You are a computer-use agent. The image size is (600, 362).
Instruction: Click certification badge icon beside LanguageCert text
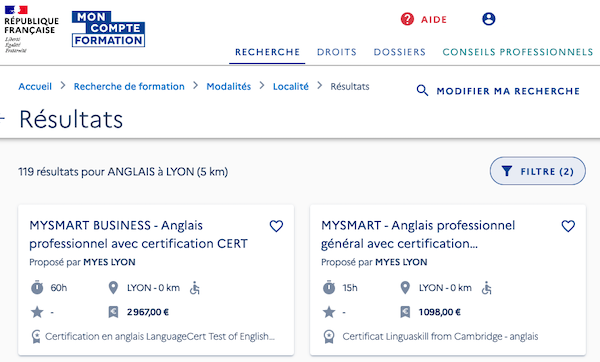[x=36, y=337]
